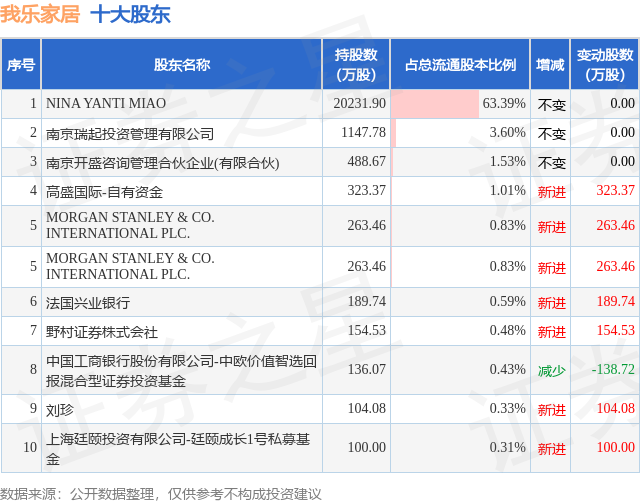
Task: Select the 序号 column header
Action: [x=21, y=65]
